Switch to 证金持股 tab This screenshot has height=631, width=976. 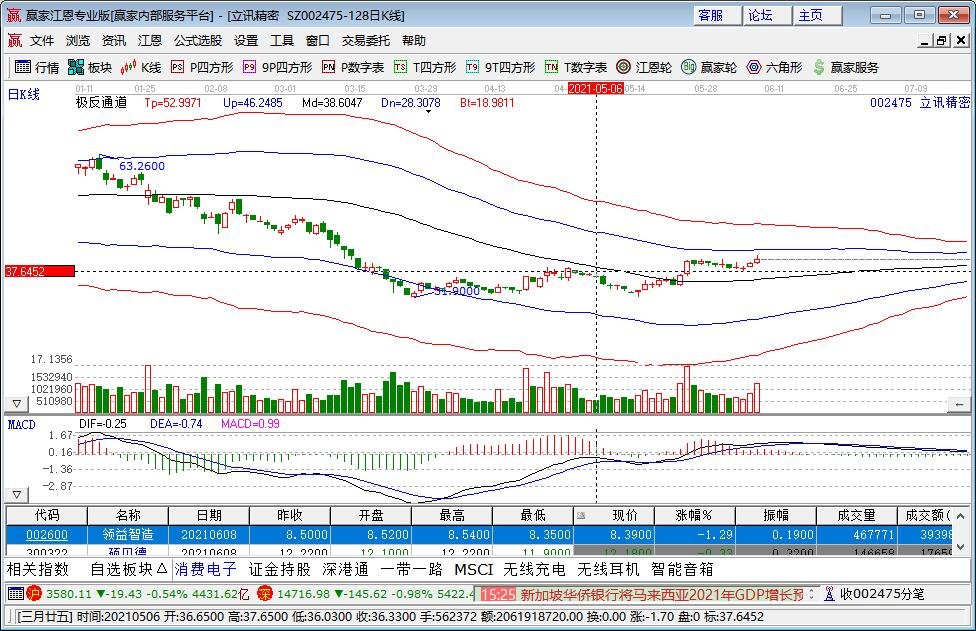click(x=279, y=569)
